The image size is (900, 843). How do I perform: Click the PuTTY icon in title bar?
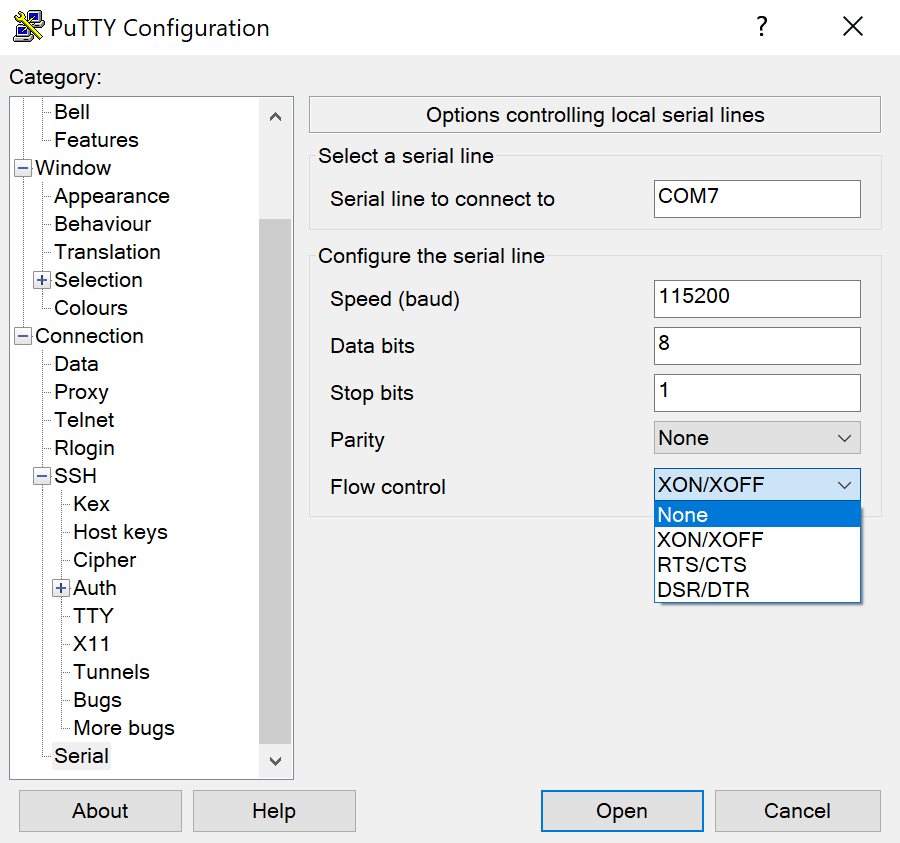(x=28, y=26)
